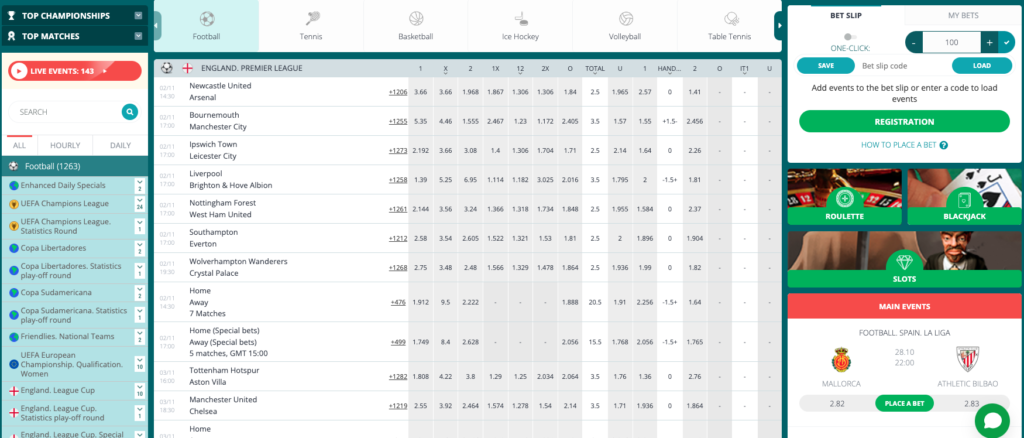Click the sports carousel left arrow

tap(157, 25)
